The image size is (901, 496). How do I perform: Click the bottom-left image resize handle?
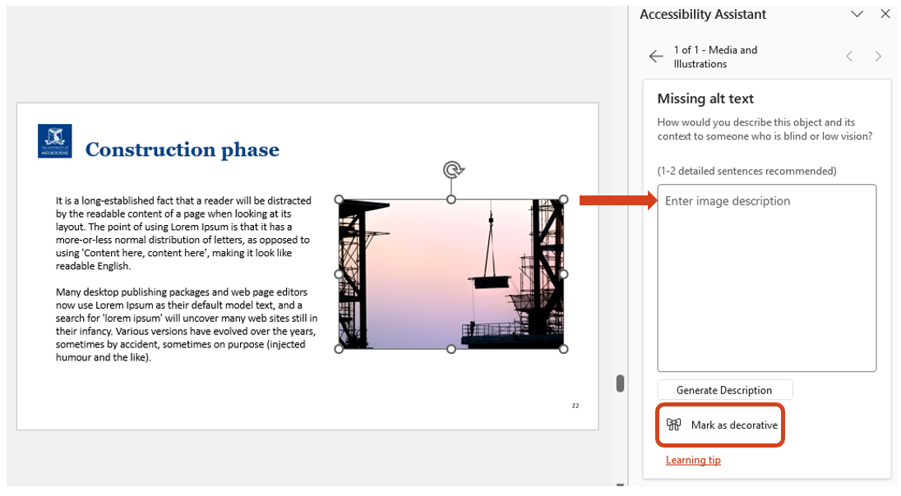point(339,349)
